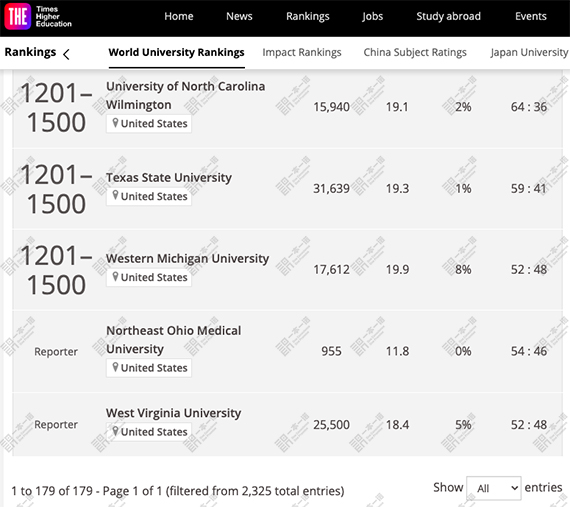Open University of North Carolina Wilmington link
Image resolution: width=570 pixels, height=507 pixels.
pos(185,96)
